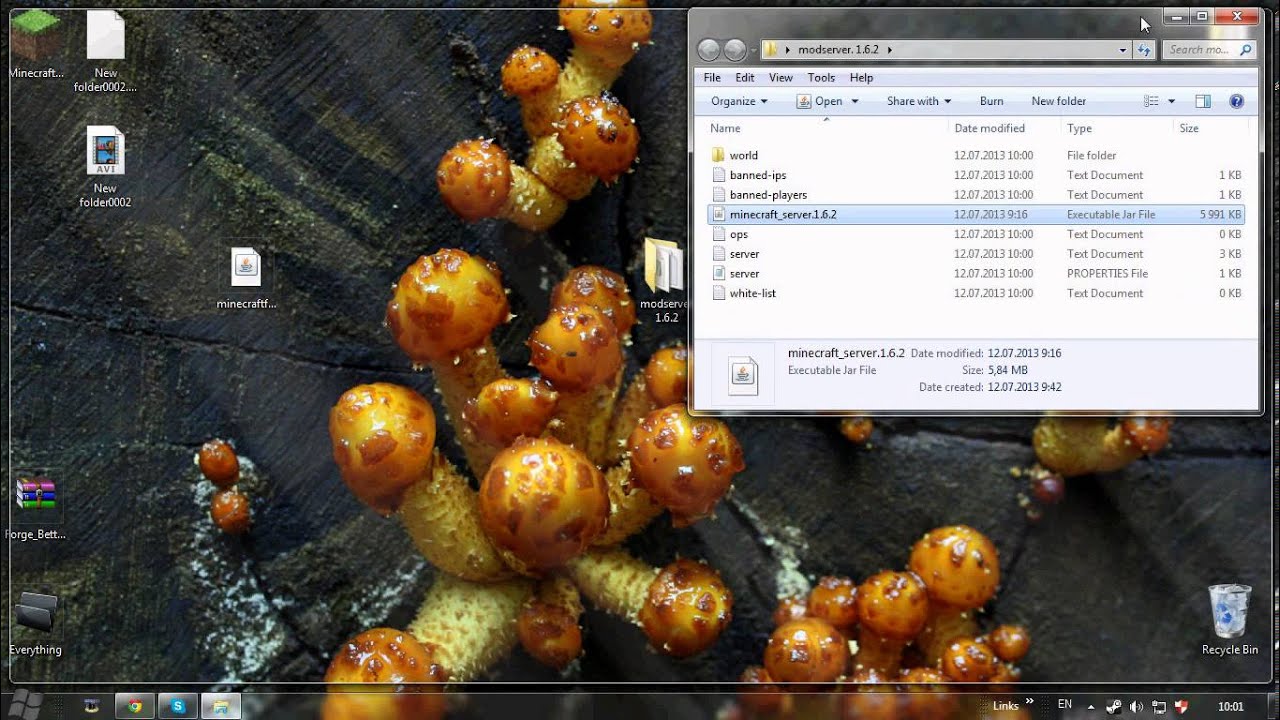Open the Tools menu
1280x720 pixels.
coord(821,77)
